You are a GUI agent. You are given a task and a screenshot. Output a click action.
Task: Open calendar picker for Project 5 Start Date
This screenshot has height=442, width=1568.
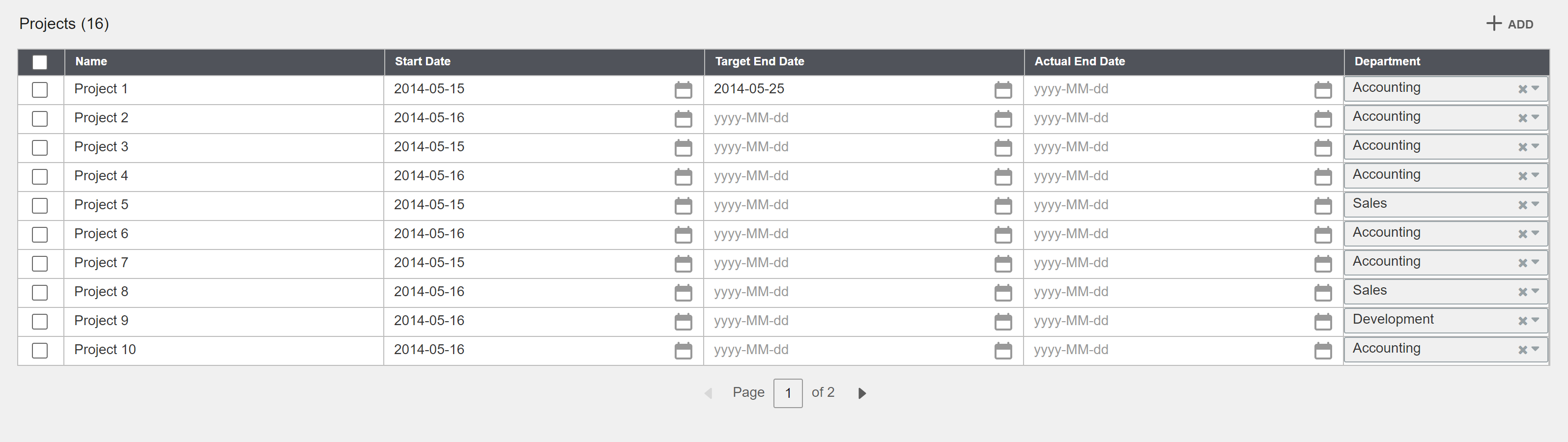click(683, 206)
